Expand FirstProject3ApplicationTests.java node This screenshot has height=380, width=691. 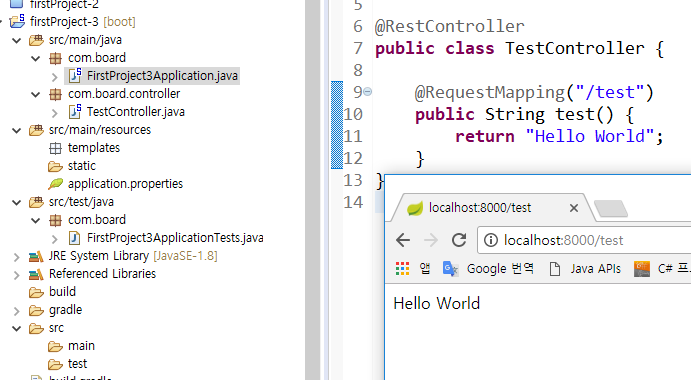pyautogui.click(x=55, y=239)
